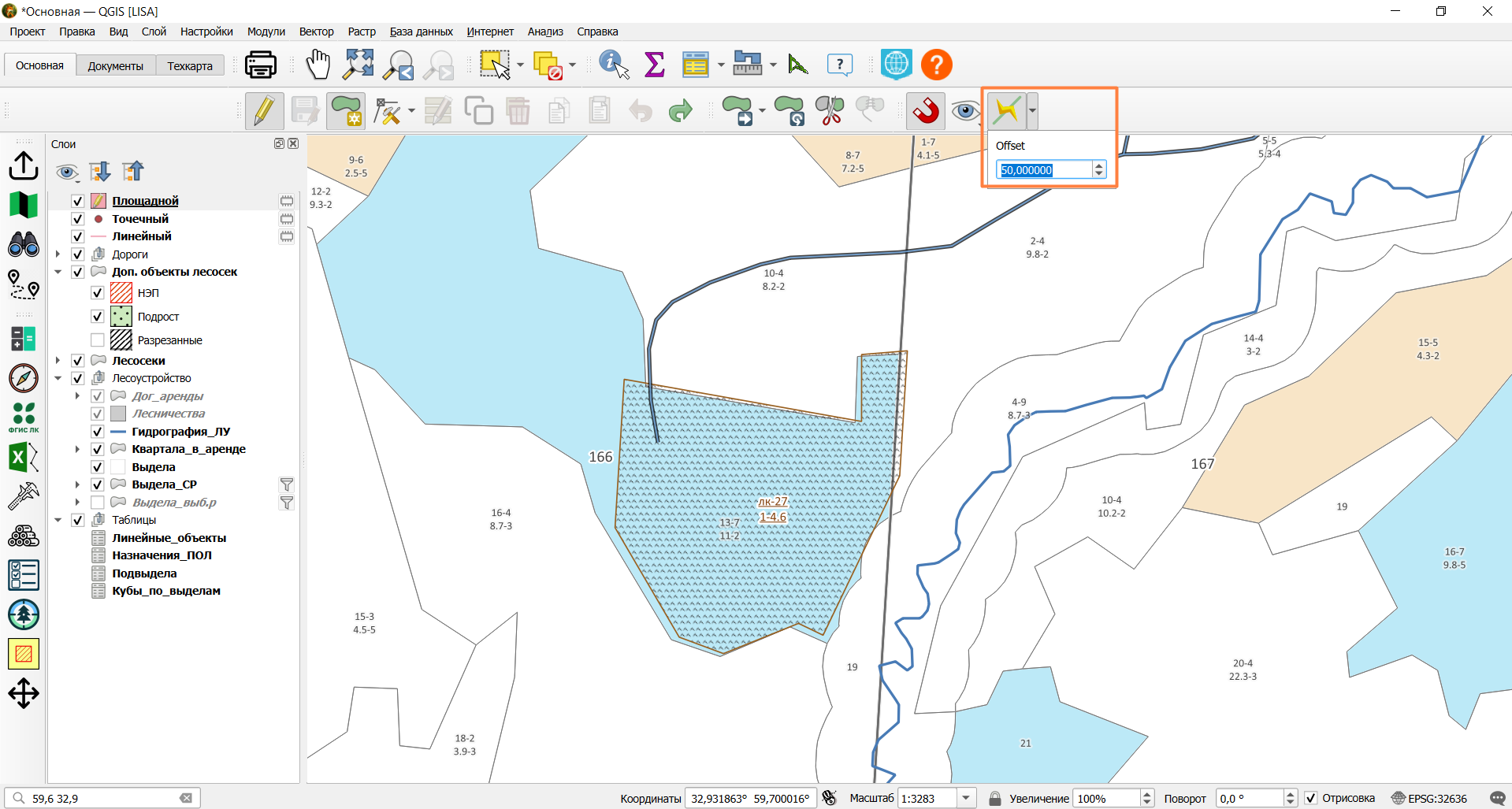This screenshot has height=809, width=1512.
Task: Select the Pan Map hand tool
Action: pos(318,65)
